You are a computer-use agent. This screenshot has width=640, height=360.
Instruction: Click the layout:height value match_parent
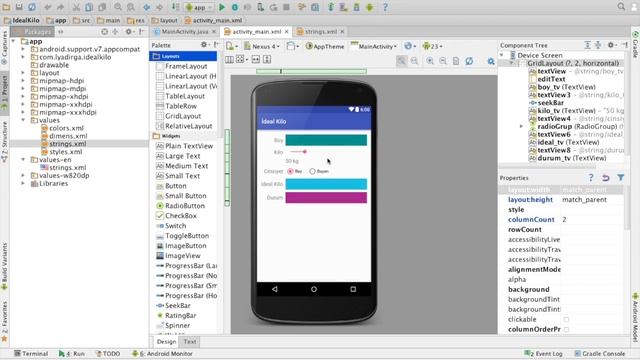[x=584, y=200]
